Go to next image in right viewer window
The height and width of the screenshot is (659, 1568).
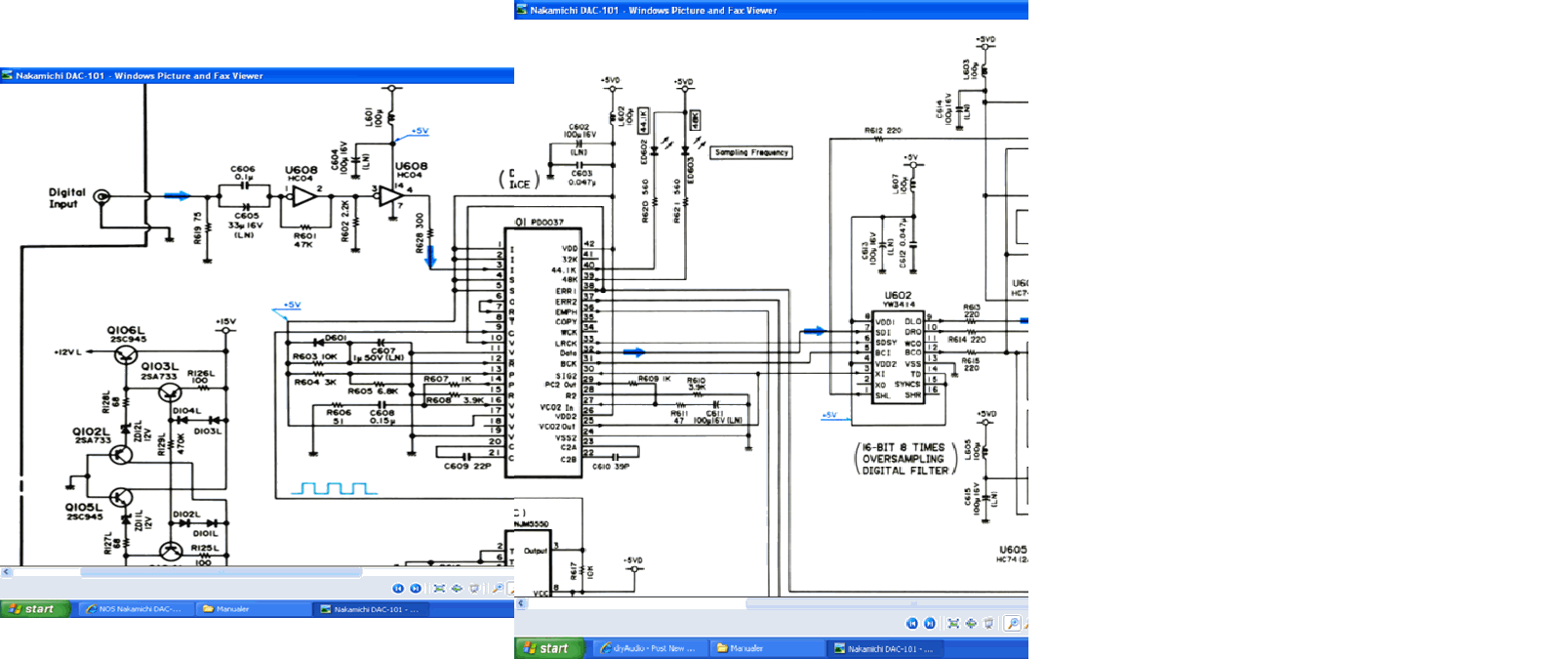tap(930, 623)
